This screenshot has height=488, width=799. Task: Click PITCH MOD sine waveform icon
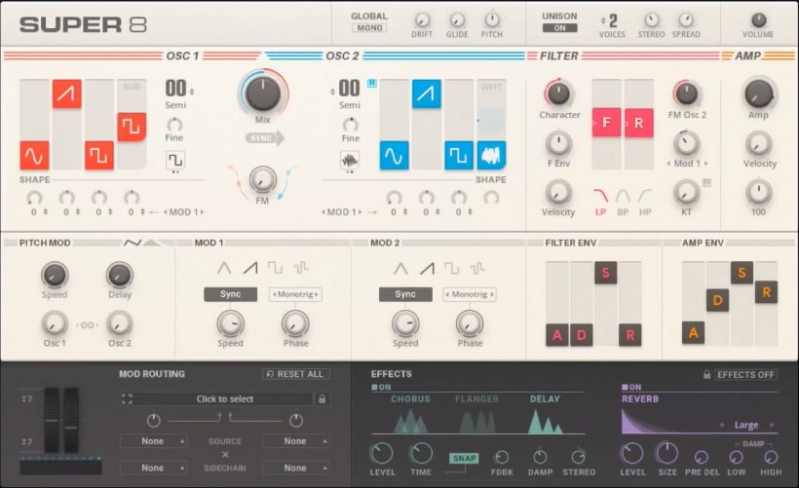[x=132, y=242]
